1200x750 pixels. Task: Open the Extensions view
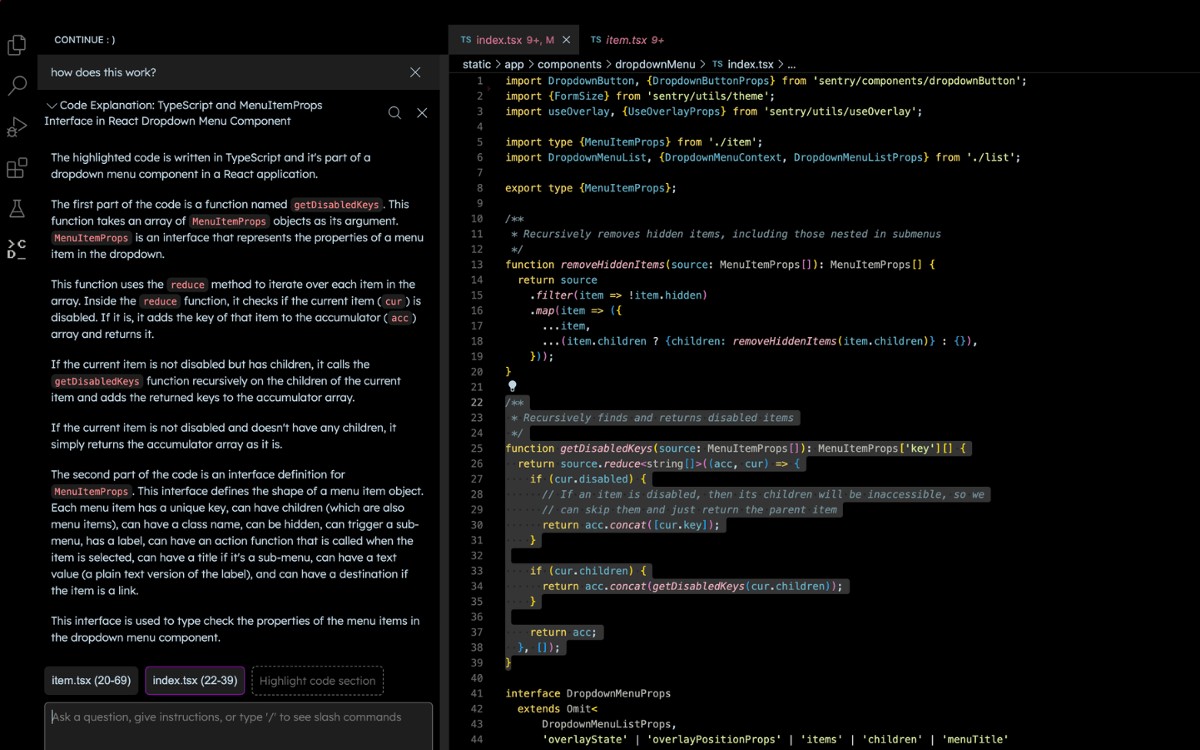click(x=16, y=168)
